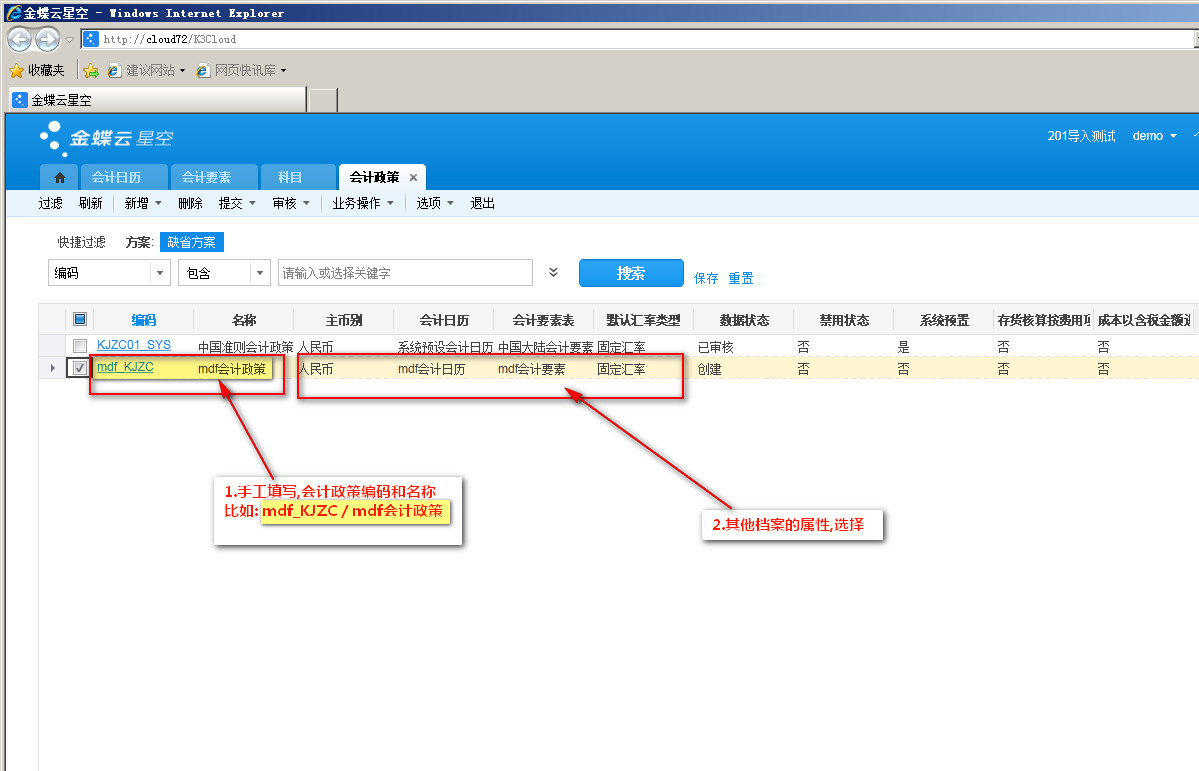Open the 编码 filter field dropdown

[x=160, y=273]
